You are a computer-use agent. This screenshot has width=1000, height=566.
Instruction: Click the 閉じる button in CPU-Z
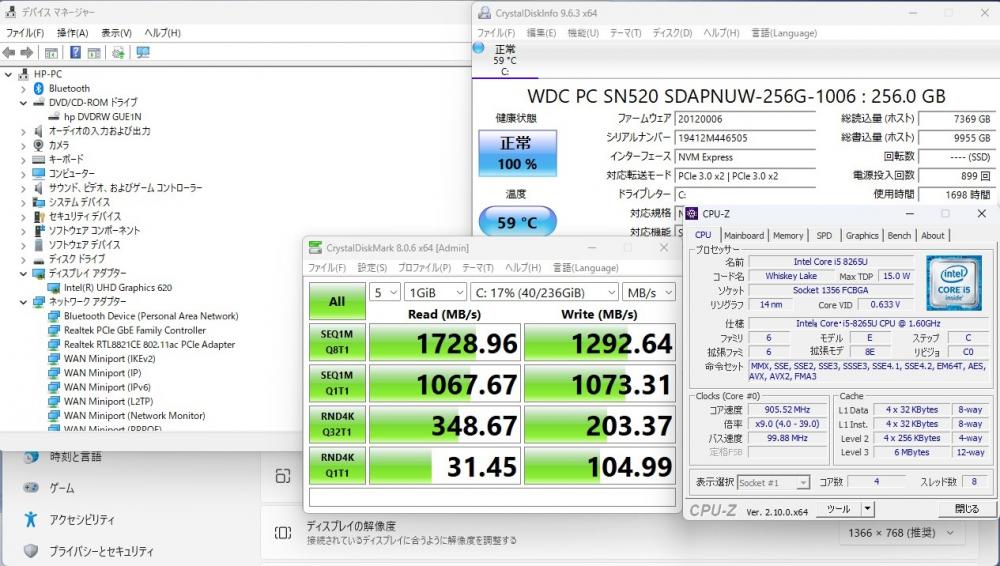[966, 509]
